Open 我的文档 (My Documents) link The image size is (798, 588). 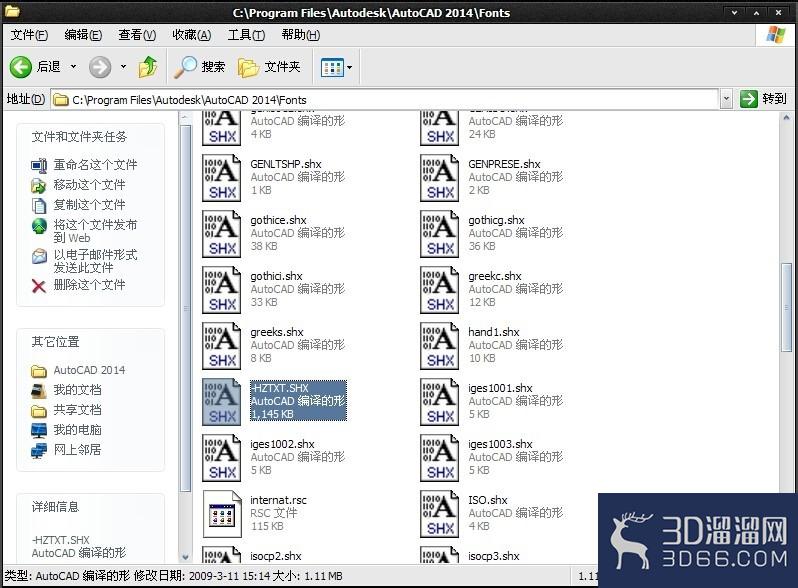tap(77, 390)
